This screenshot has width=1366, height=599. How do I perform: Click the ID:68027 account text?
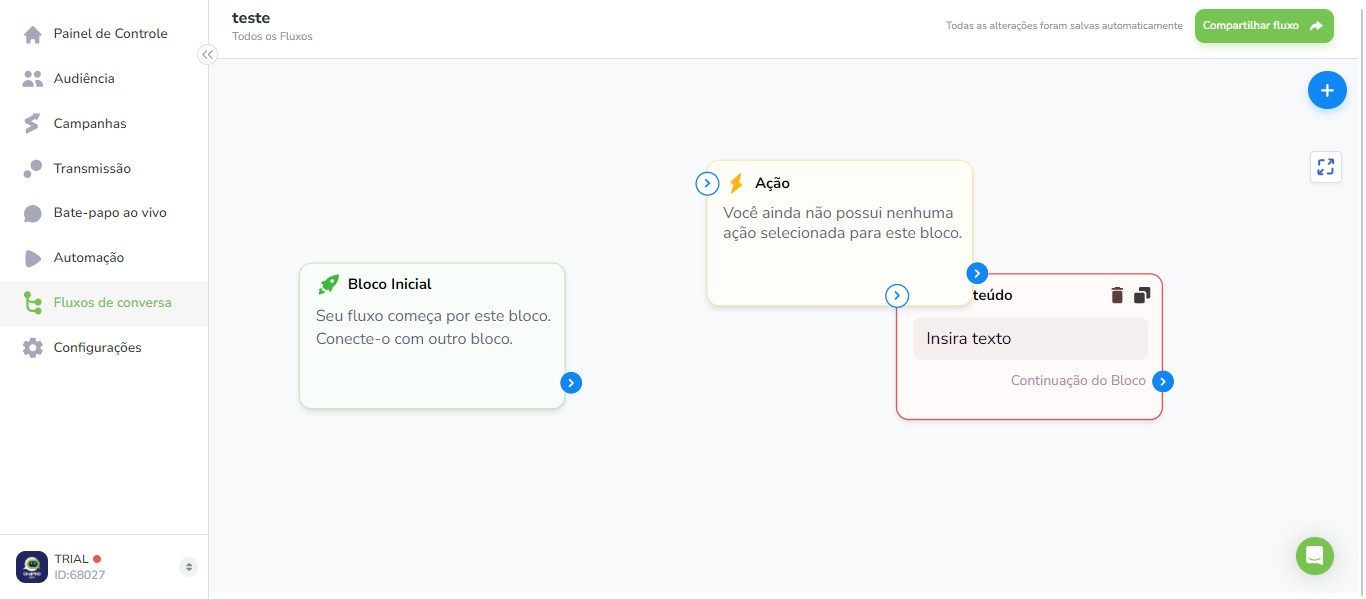[80, 575]
